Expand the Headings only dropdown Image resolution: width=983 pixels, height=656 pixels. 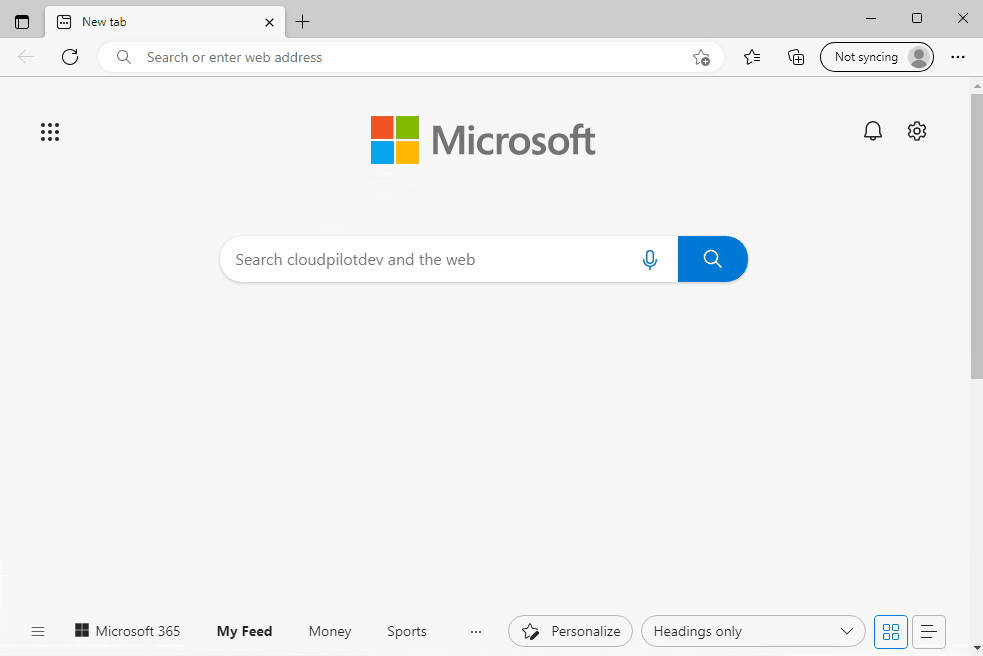tap(753, 632)
